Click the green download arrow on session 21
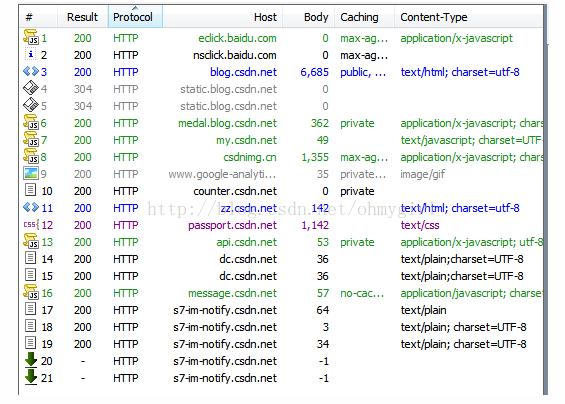Screen dimensions: 565x404 coord(31,377)
